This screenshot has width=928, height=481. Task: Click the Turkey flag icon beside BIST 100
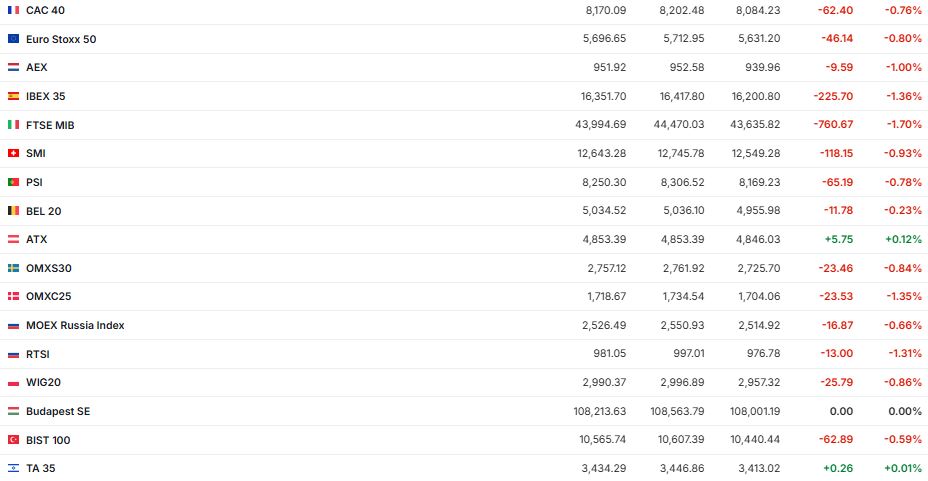click(13, 440)
